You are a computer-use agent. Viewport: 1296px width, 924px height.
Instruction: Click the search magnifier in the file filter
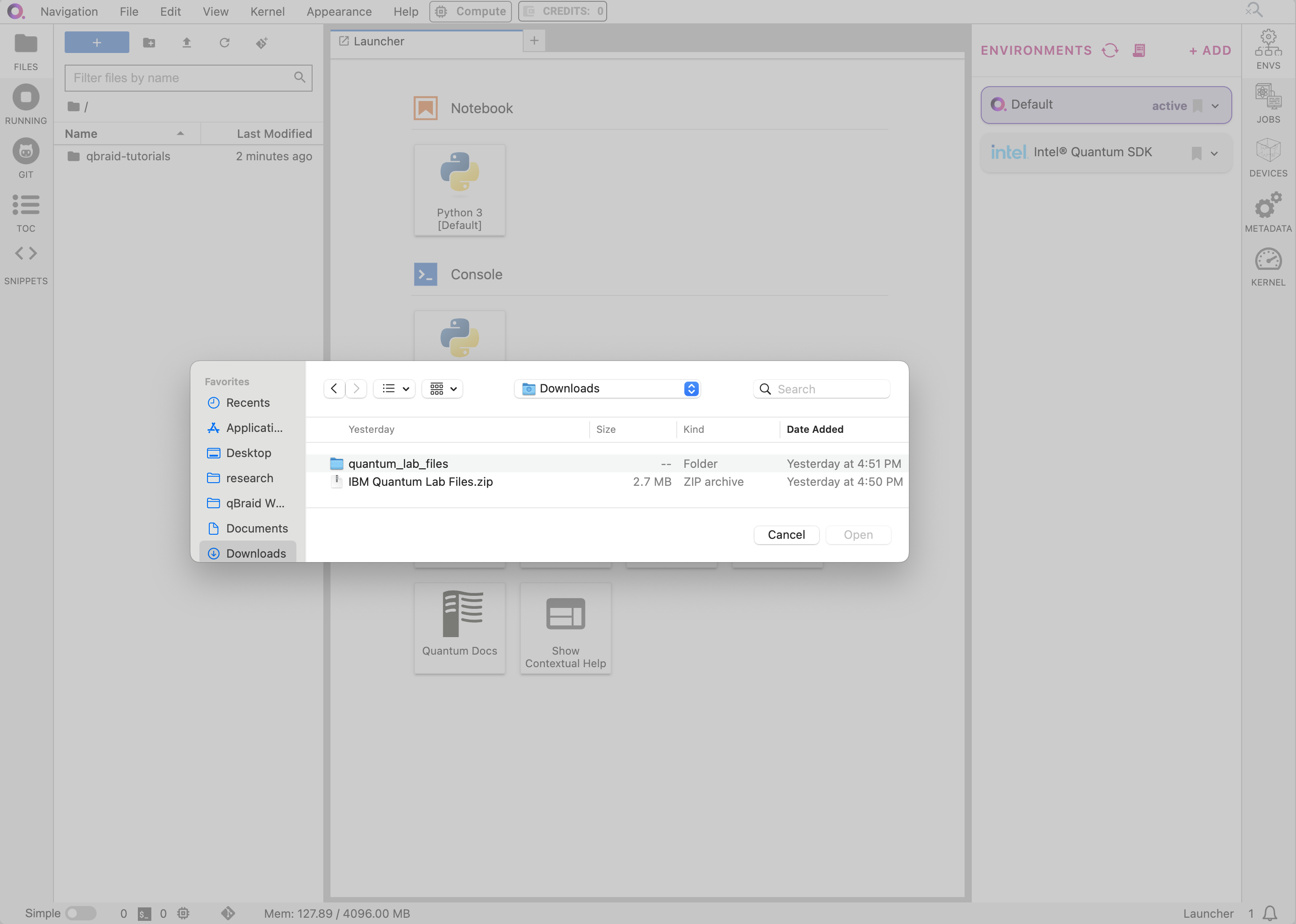pos(299,77)
